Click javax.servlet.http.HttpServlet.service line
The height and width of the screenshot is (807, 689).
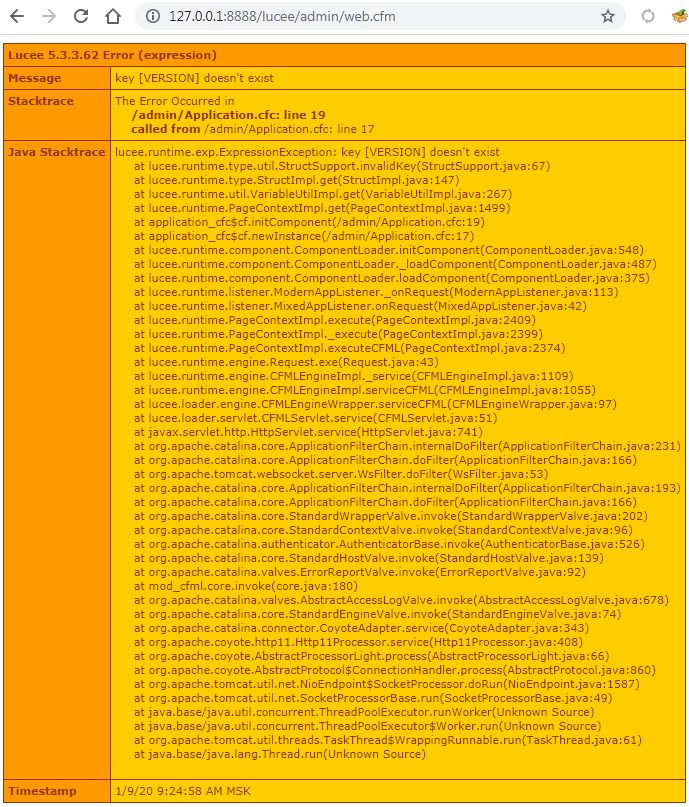pyautogui.click(x=308, y=432)
